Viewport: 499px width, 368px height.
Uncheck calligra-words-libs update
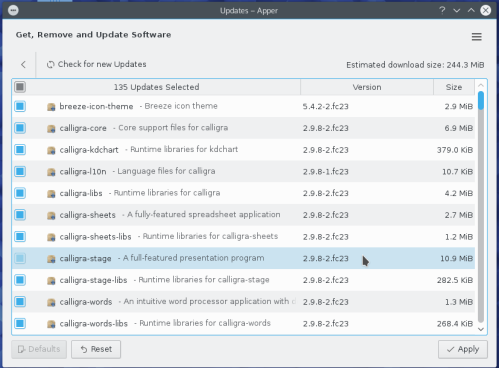click(20, 323)
